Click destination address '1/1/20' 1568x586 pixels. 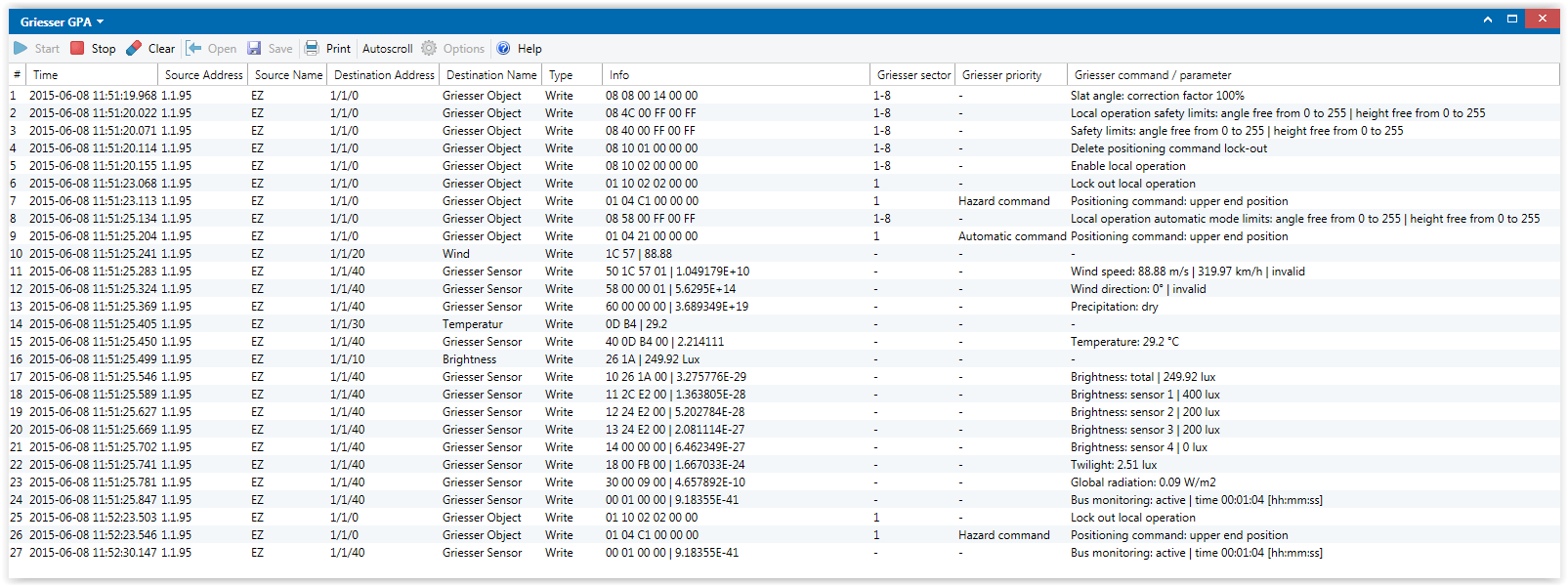pos(347,254)
